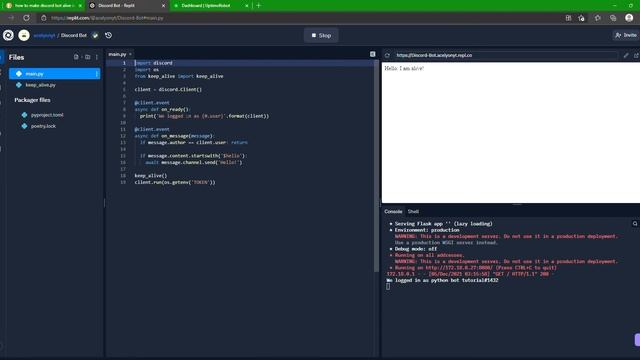Switch to the Shell tab

tap(413, 211)
